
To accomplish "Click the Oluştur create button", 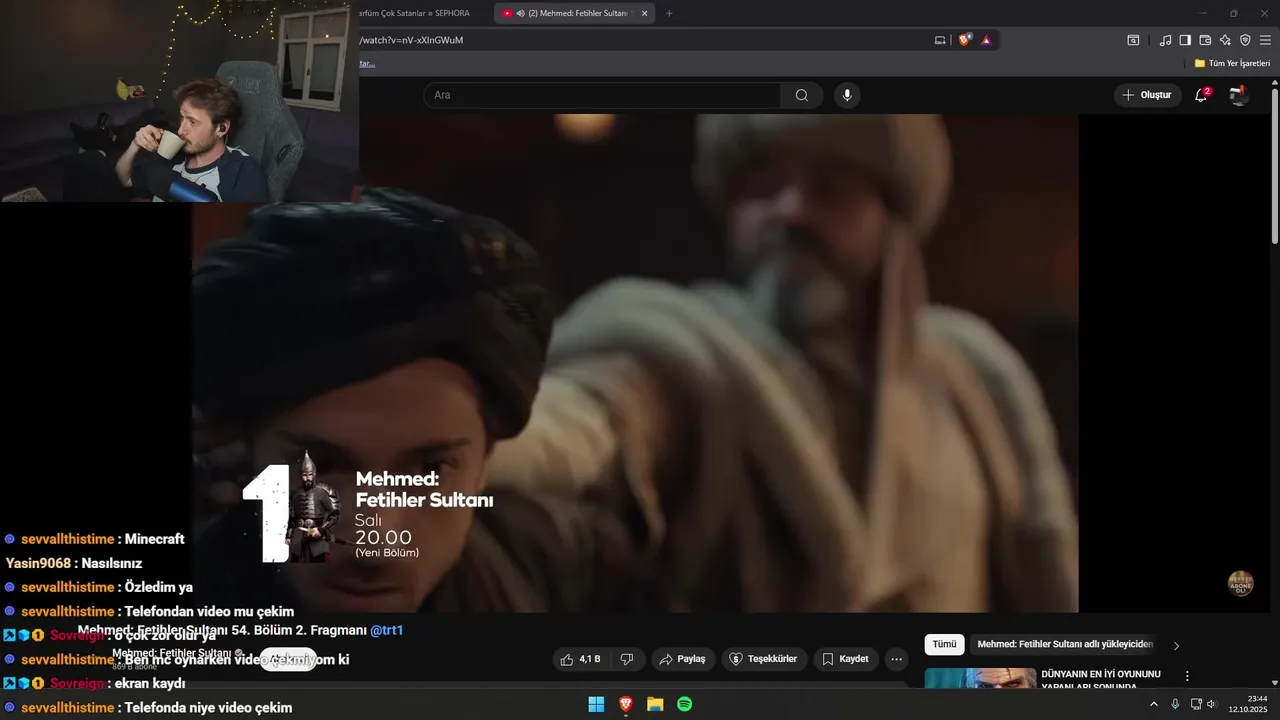I will tap(1148, 95).
